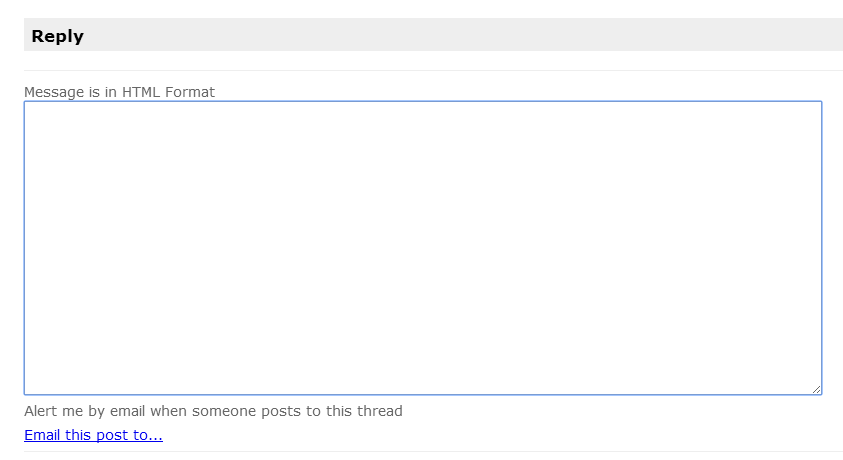
Task: Click the textarea resize handle corner
Action: tap(816, 389)
